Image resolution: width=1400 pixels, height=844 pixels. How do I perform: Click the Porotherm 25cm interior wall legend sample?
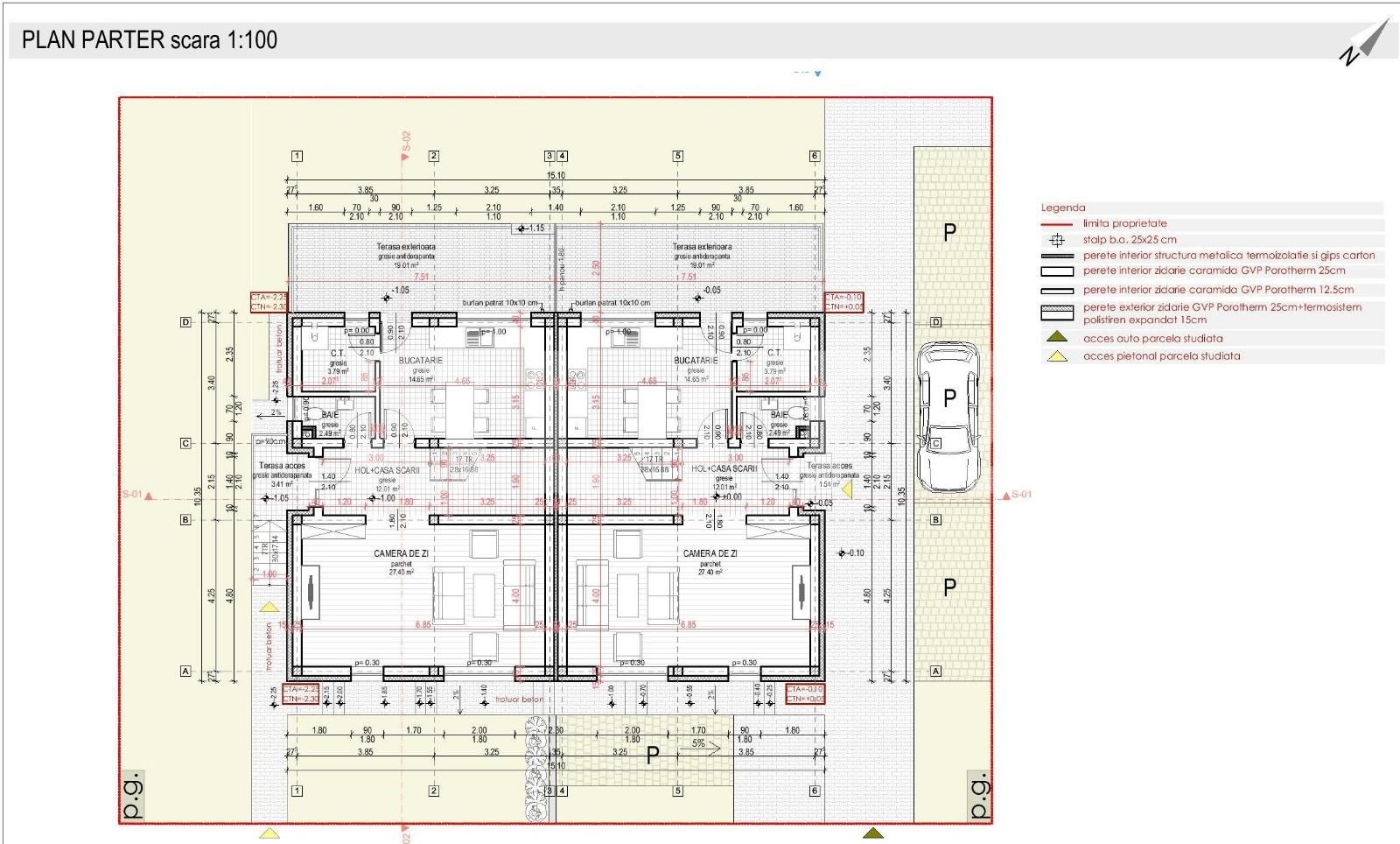click(x=1057, y=271)
